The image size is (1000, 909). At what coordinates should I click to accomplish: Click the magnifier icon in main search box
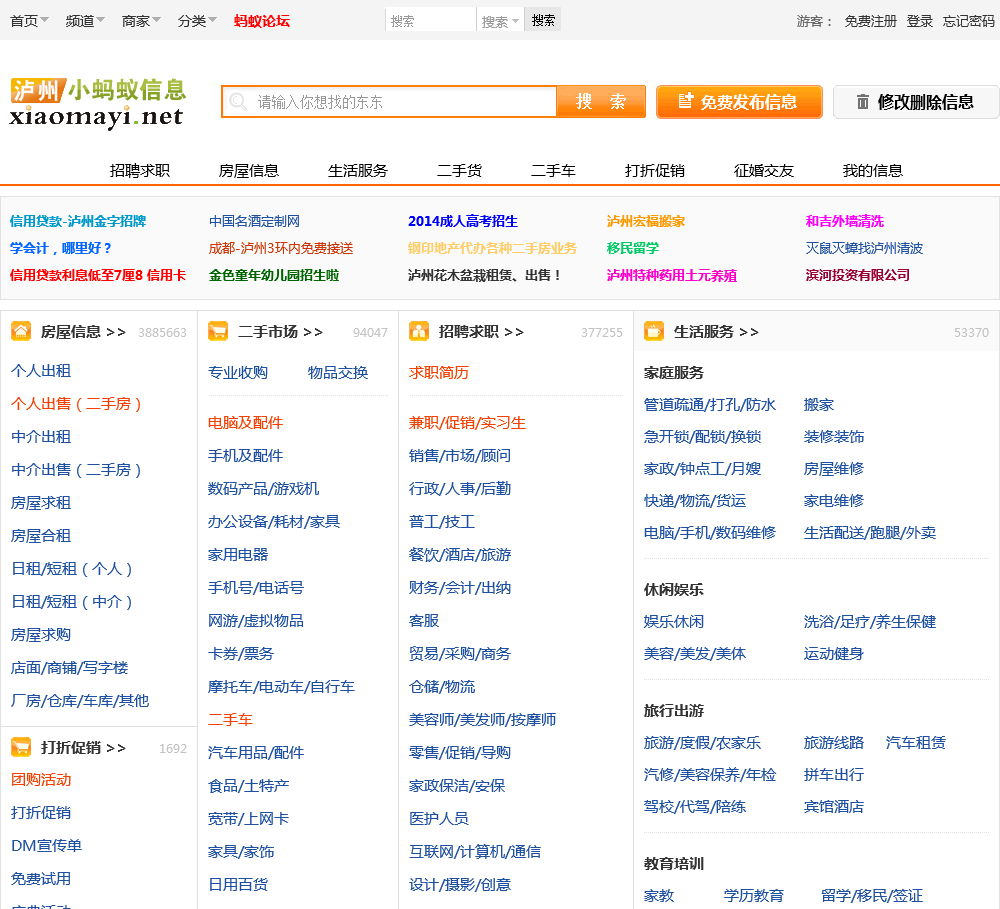pyautogui.click(x=238, y=102)
